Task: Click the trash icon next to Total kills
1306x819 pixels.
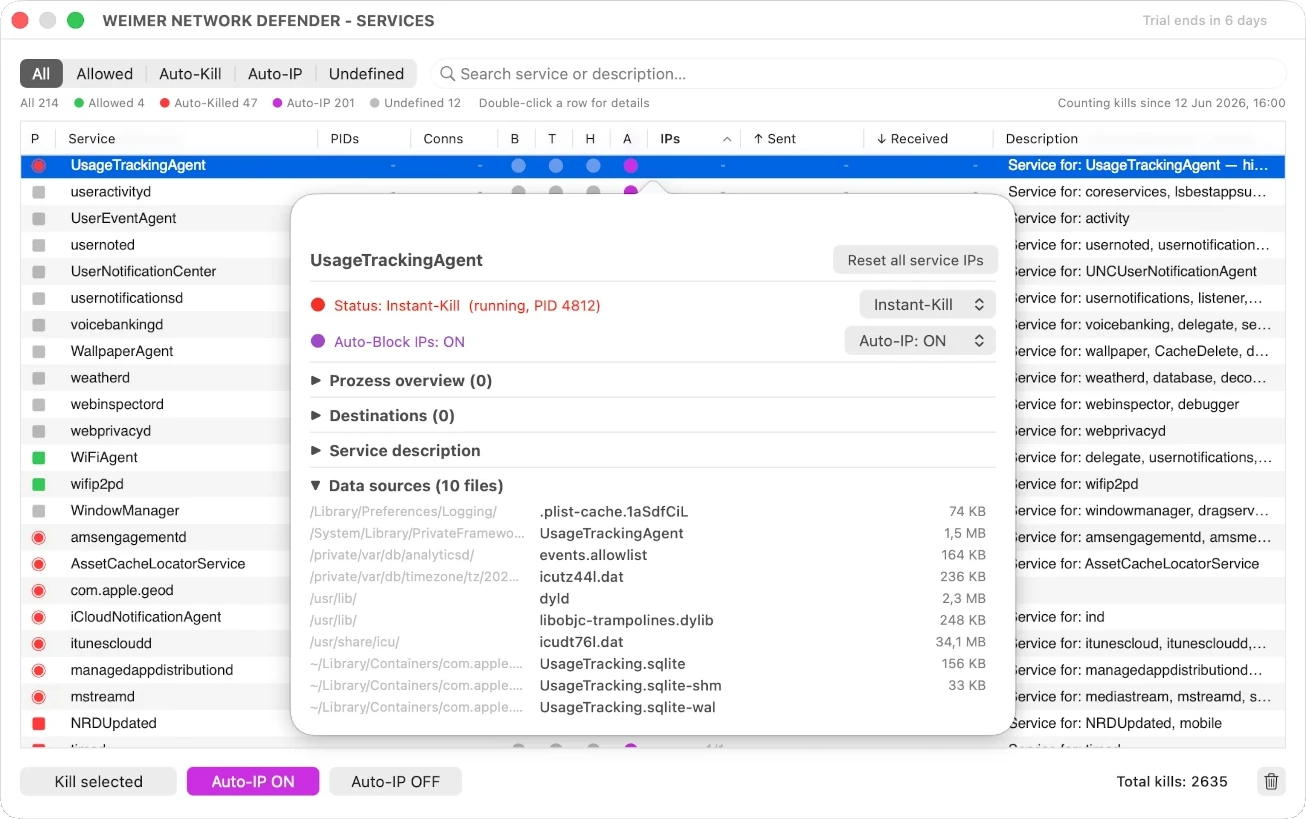Action: click(x=1271, y=782)
